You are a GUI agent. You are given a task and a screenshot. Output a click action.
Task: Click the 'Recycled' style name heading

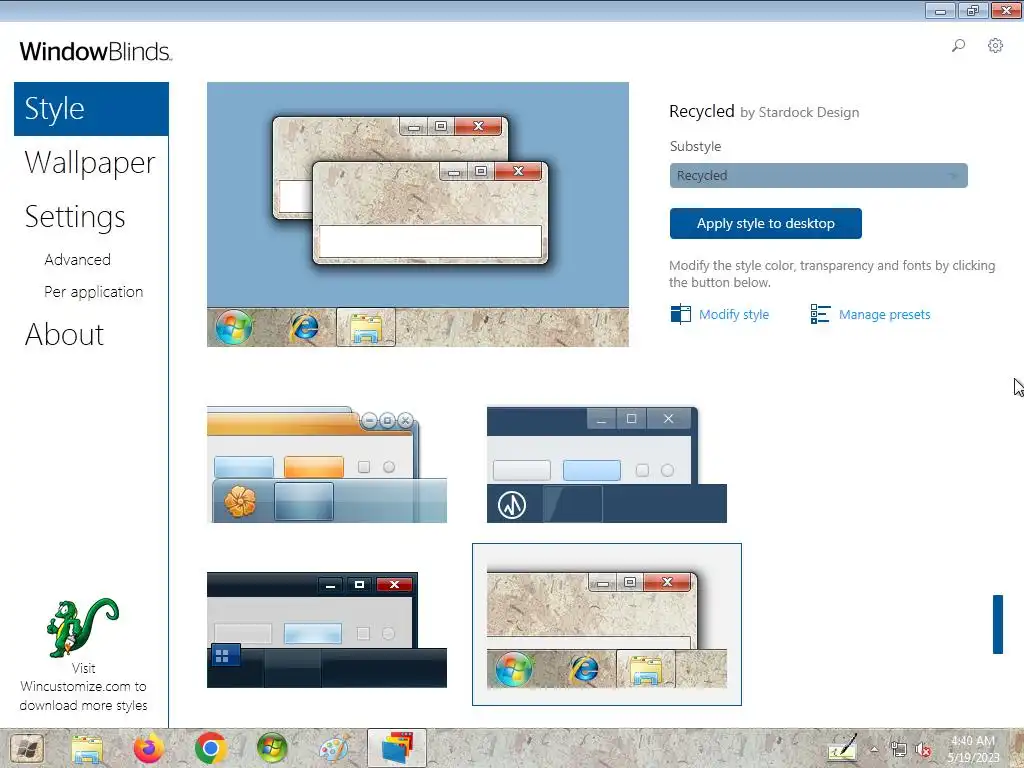point(701,112)
